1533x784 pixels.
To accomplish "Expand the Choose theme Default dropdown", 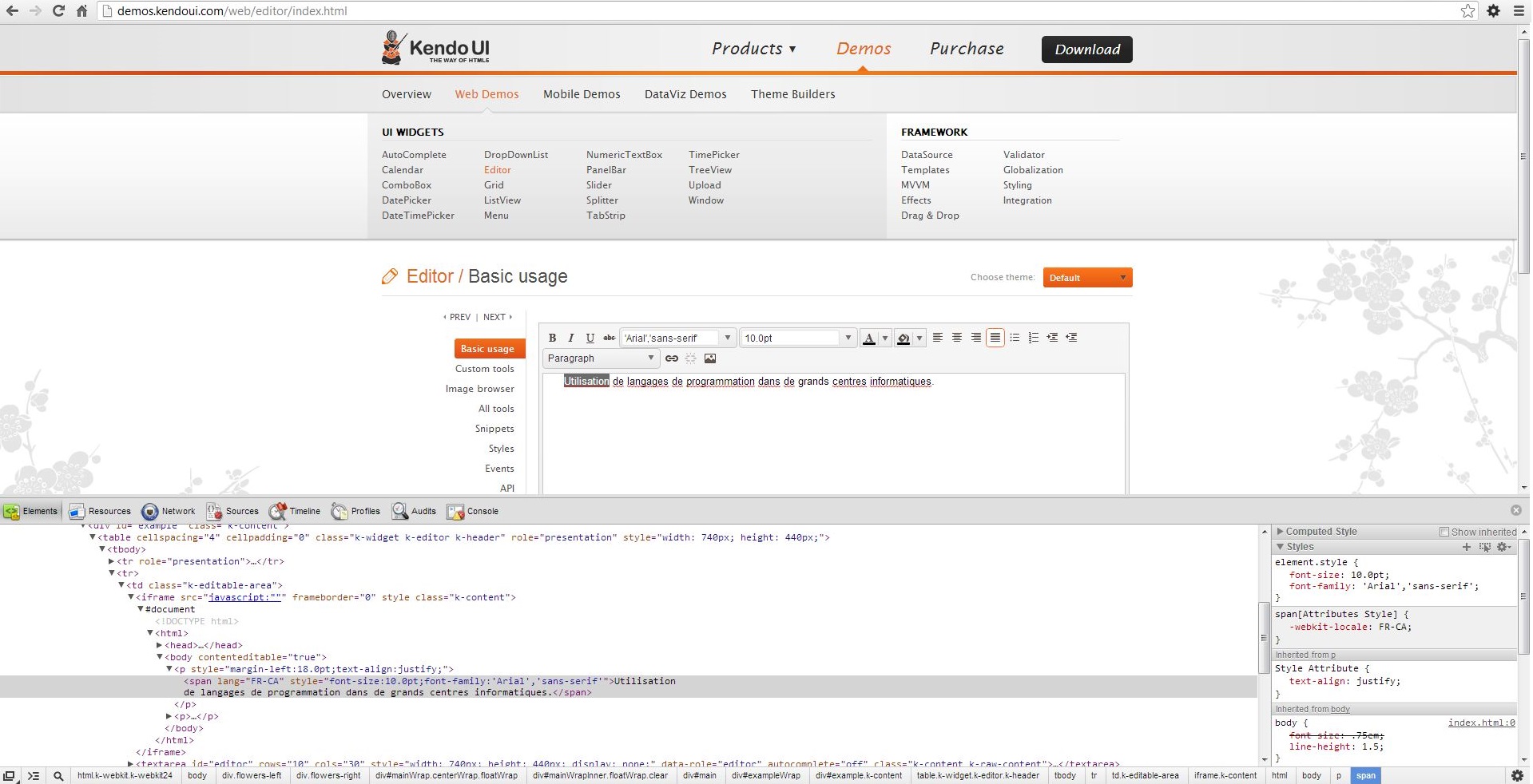I will click(x=1087, y=277).
